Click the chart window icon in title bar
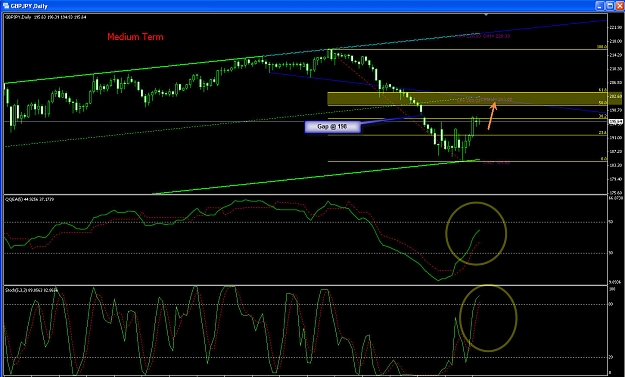The width and height of the screenshot is (625, 377). [5, 5]
